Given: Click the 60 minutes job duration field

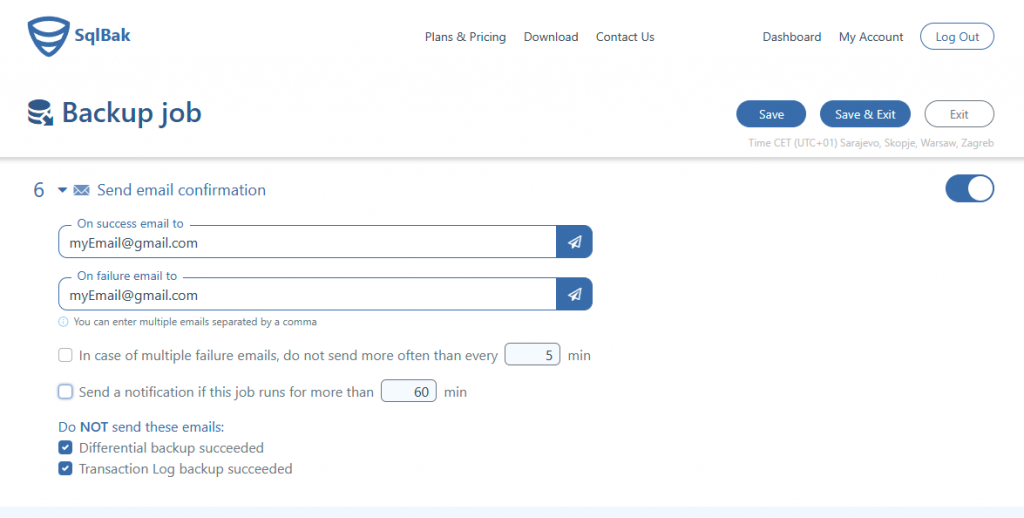Looking at the screenshot, I should point(409,391).
